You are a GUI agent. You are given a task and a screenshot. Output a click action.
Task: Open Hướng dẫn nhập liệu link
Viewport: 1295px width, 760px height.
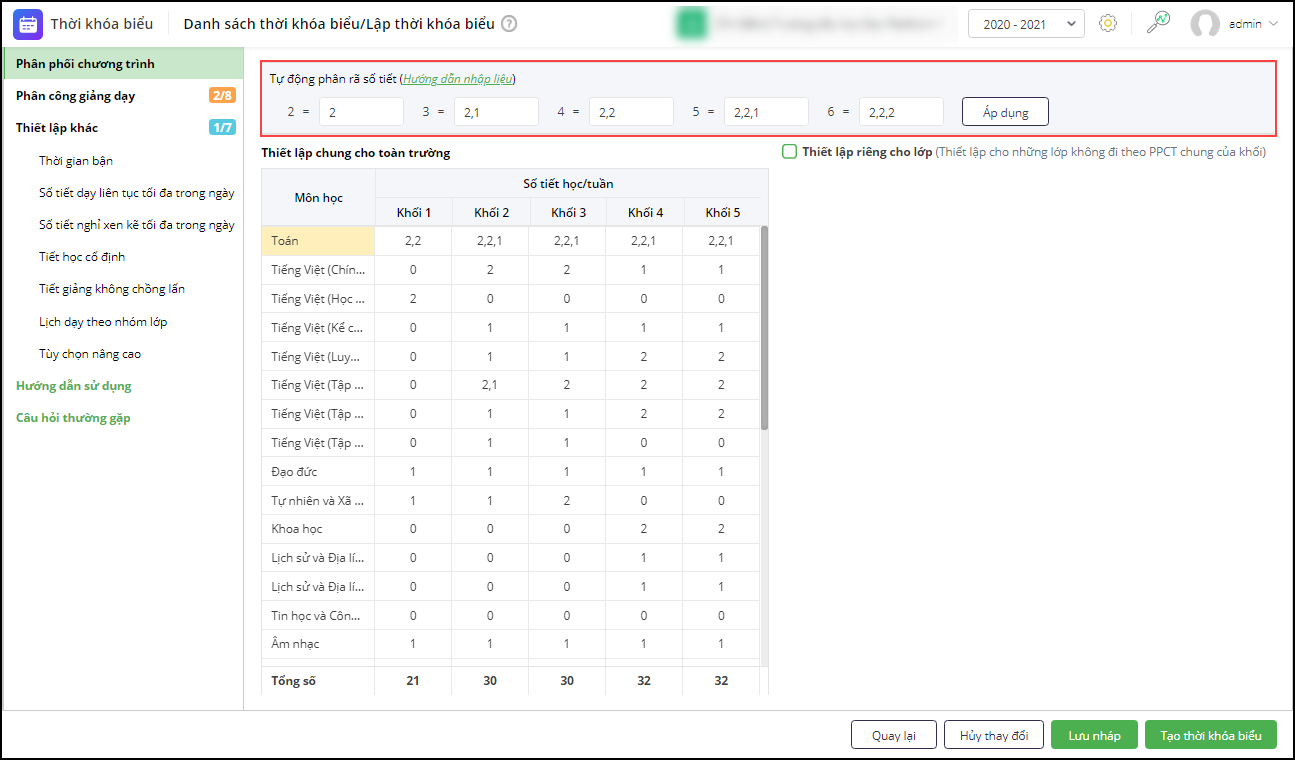458,79
